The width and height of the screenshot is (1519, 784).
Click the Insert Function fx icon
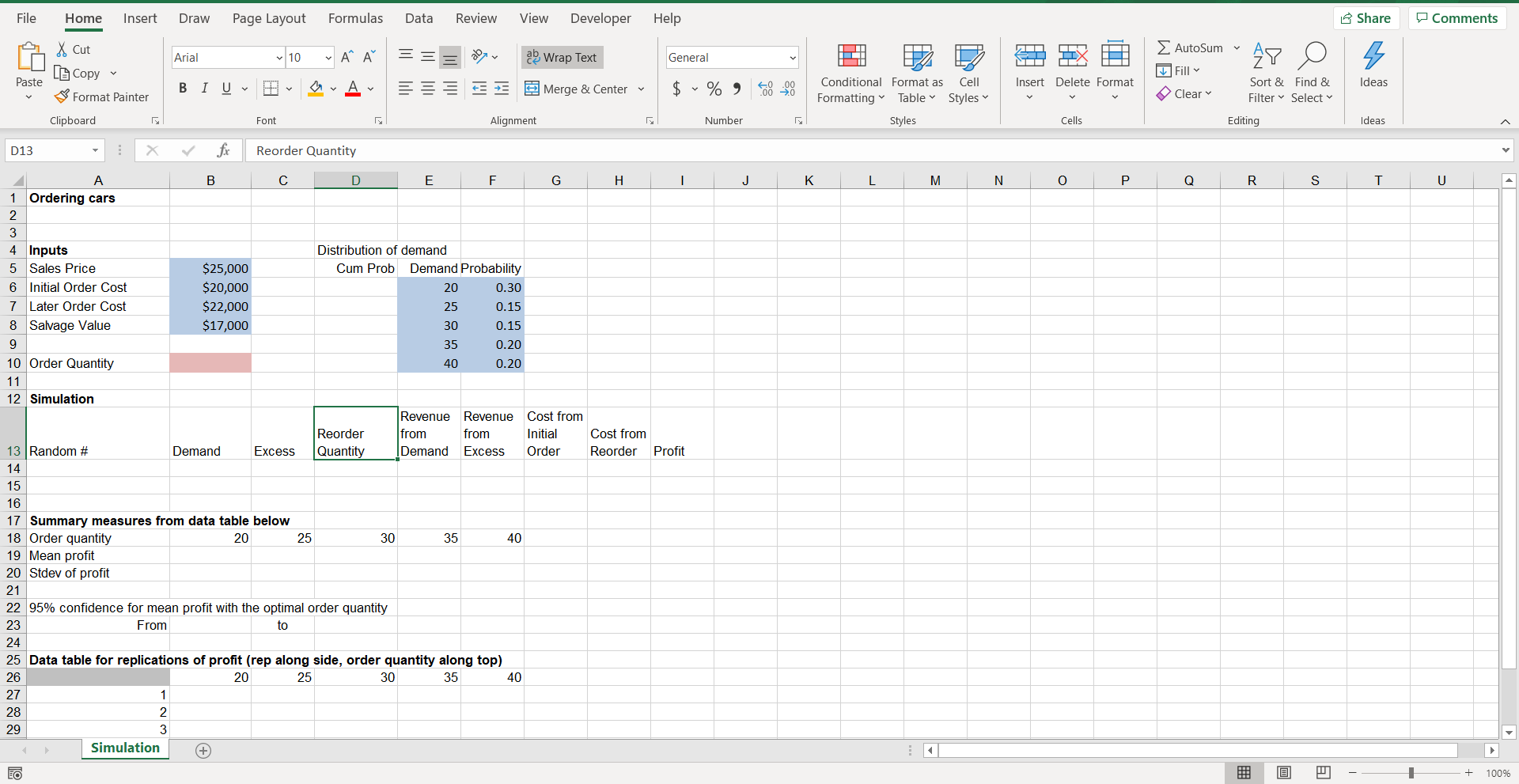click(223, 150)
